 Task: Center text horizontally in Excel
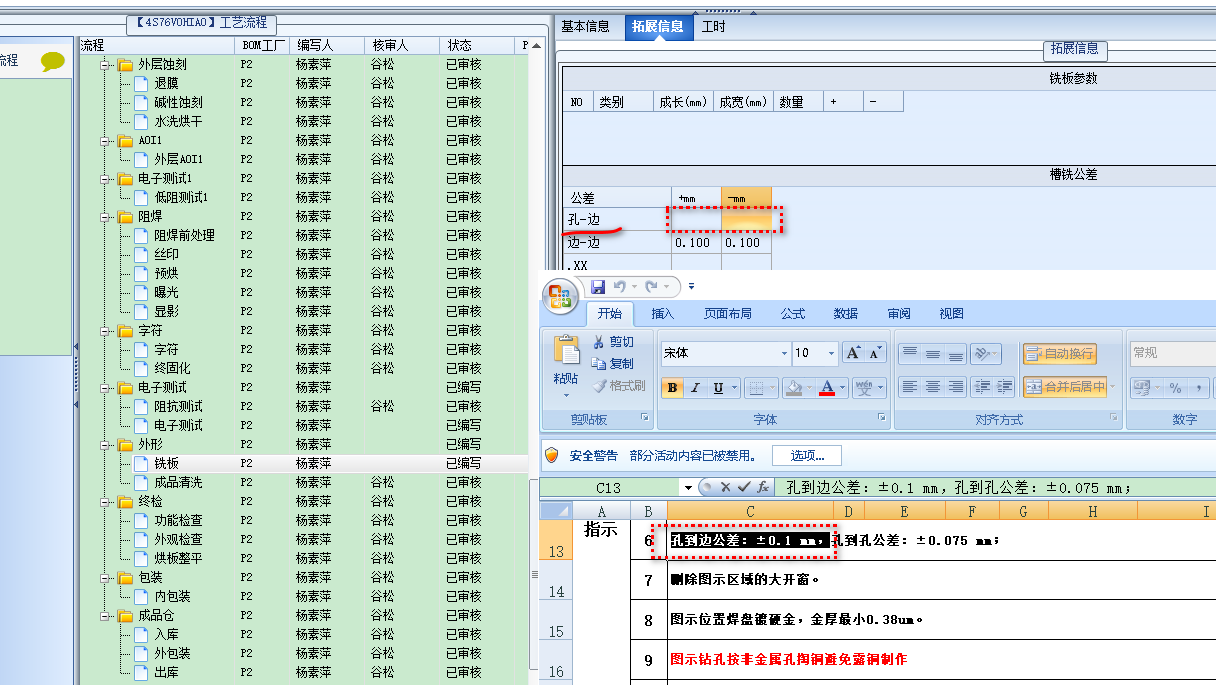(932, 387)
